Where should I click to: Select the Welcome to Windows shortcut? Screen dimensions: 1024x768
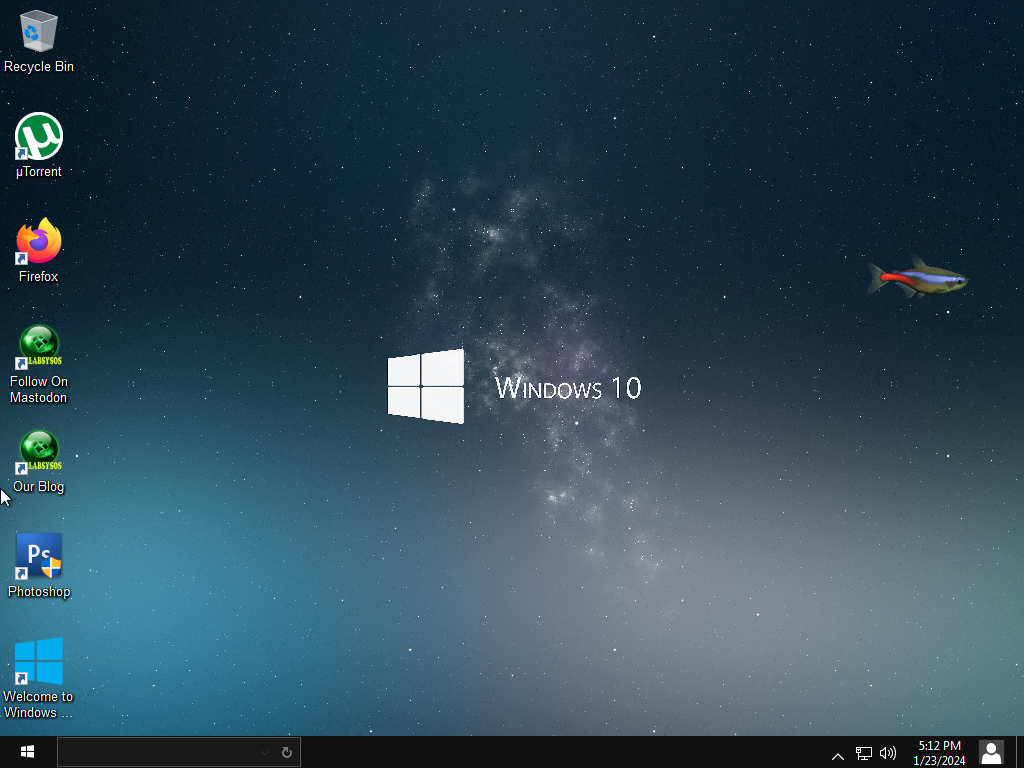point(38,662)
